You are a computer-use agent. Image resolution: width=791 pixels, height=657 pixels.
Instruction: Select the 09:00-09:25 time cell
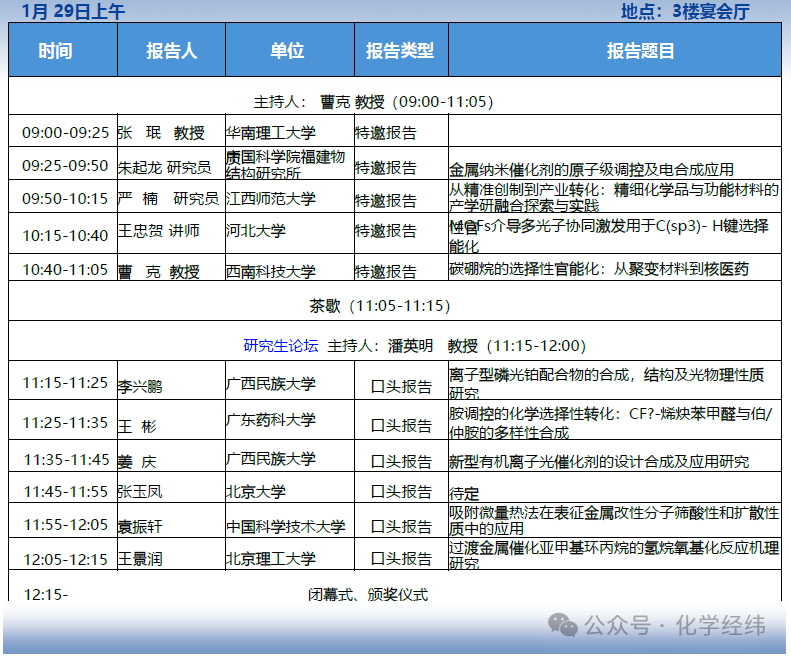pyautogui.click(x=65, y=132)
